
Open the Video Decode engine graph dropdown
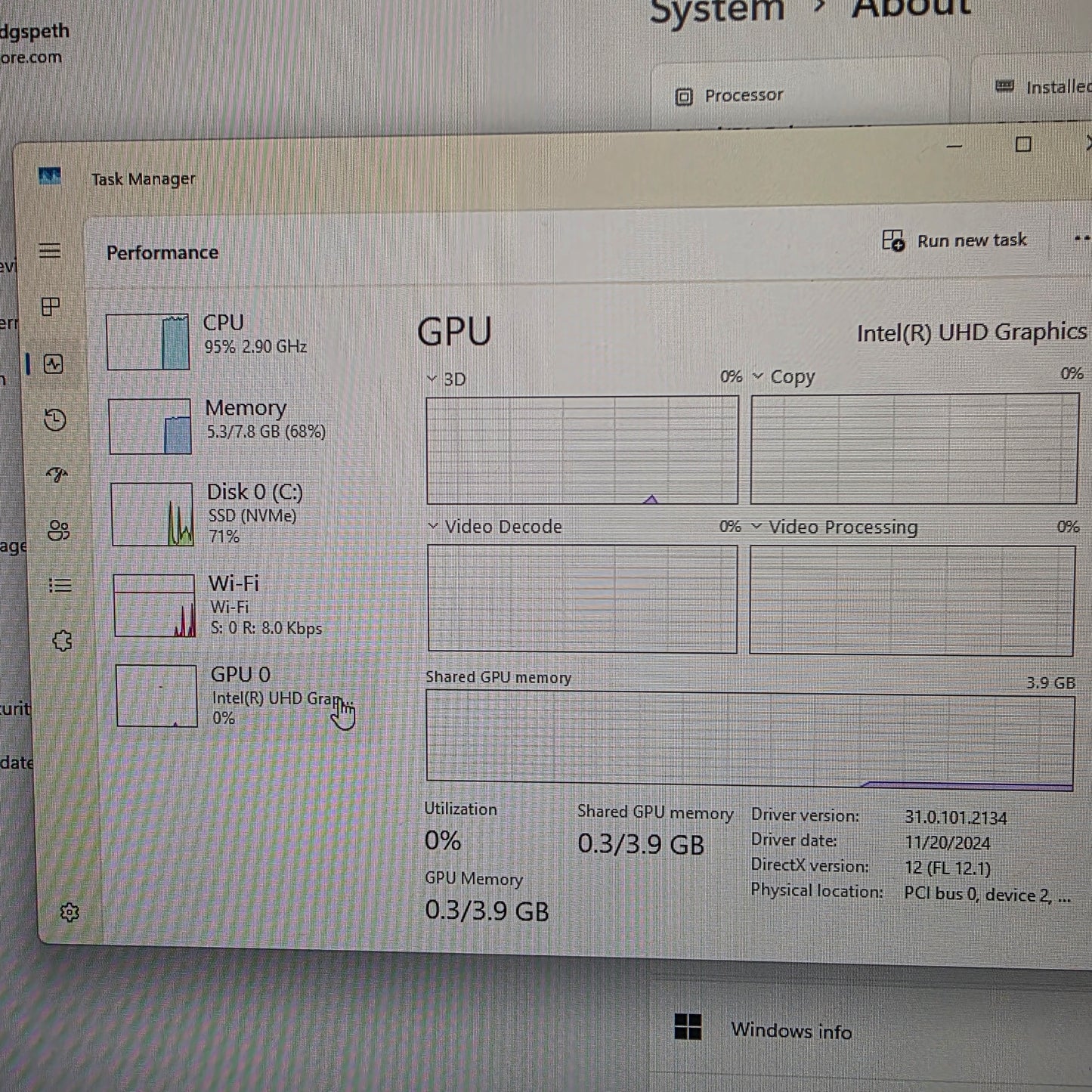[495, 526]
